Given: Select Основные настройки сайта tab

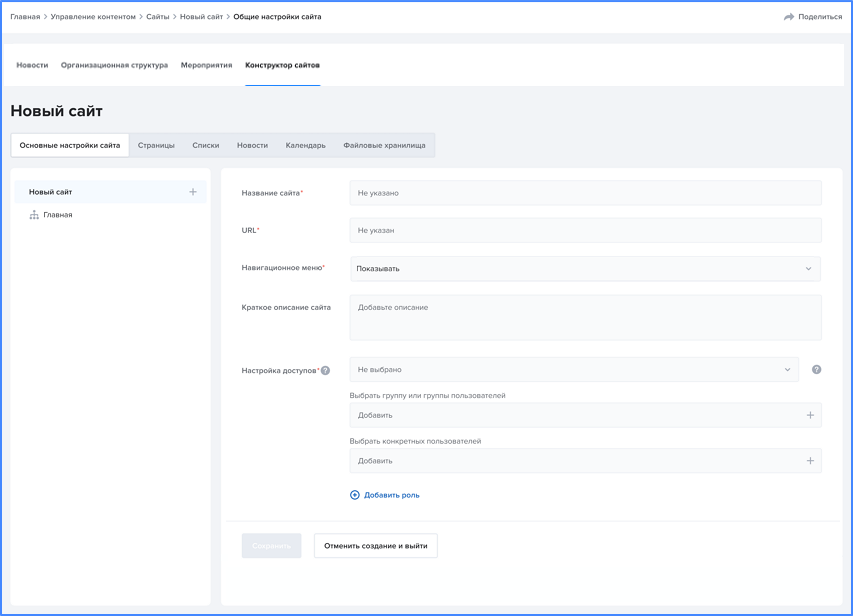Looking at the screenshot, I should tap(70, 145).
